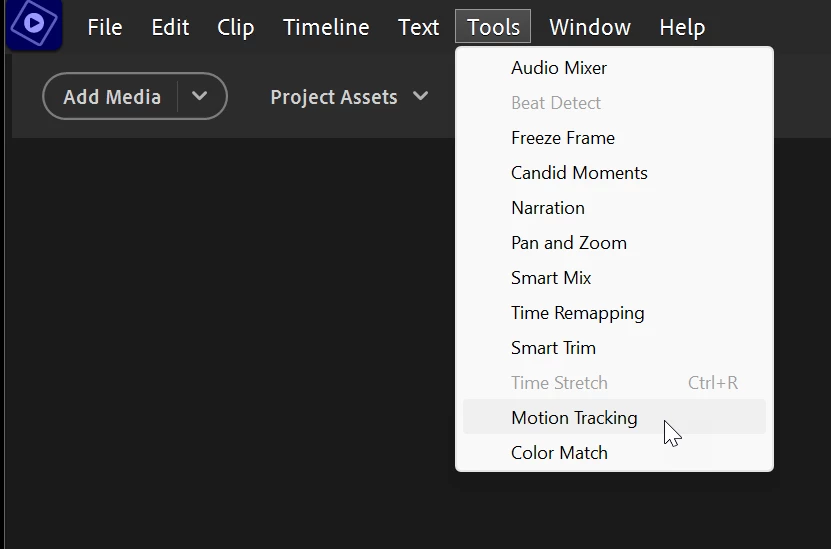Launch Motion Tracking from the menu

click(574, 418)
